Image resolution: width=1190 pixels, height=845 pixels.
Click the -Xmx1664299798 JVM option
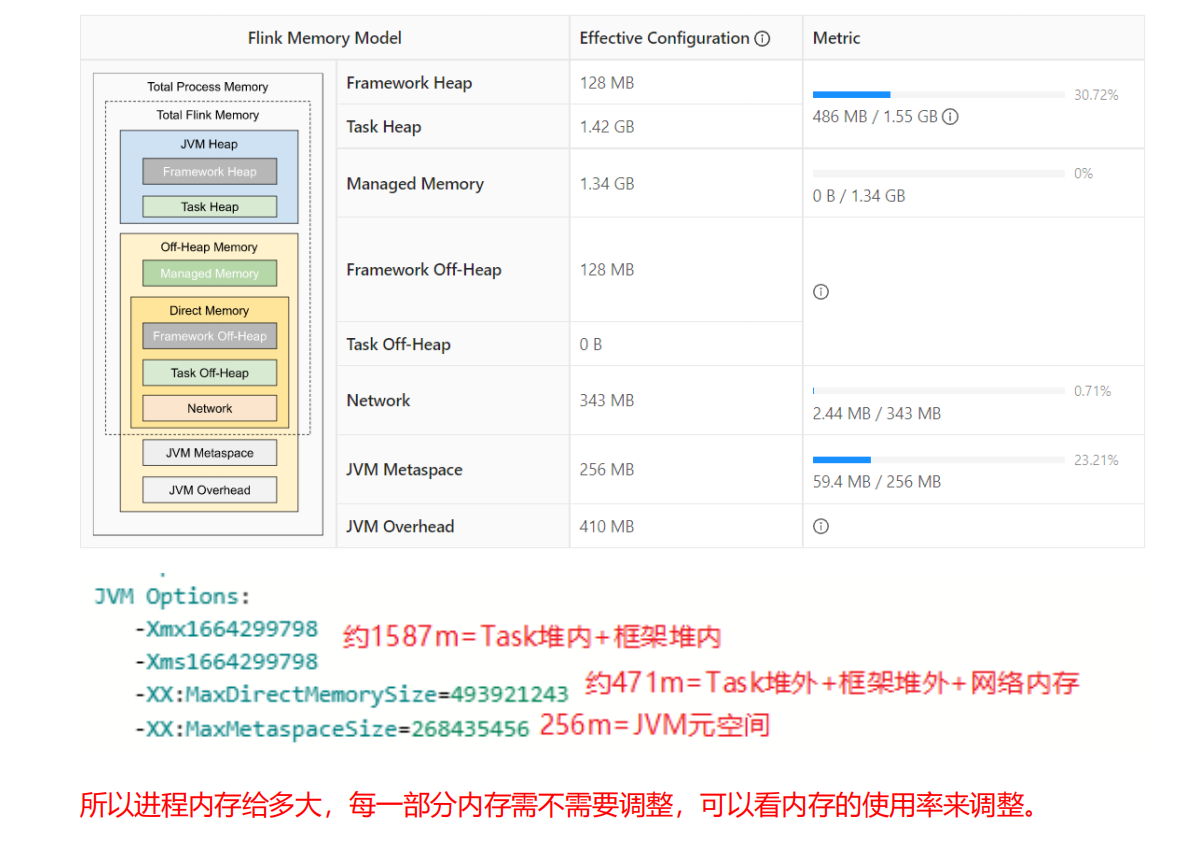click(x=226, y=629)
